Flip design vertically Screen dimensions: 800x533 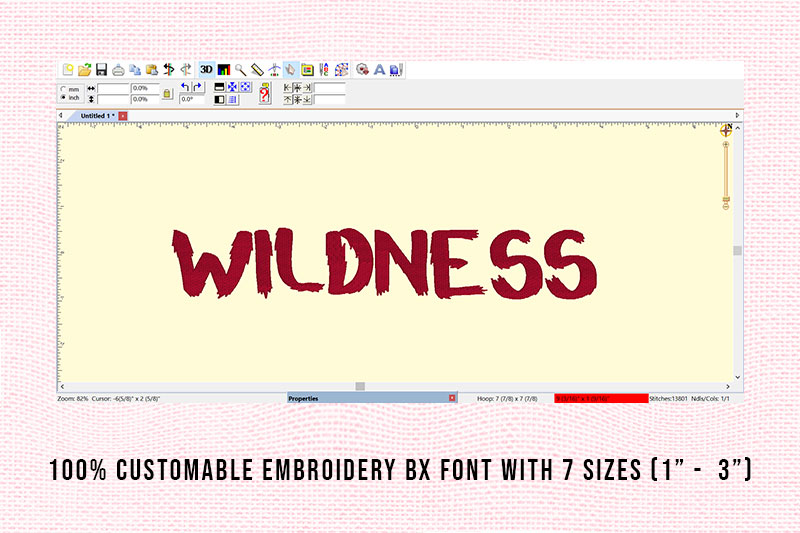tap(186, 69)
